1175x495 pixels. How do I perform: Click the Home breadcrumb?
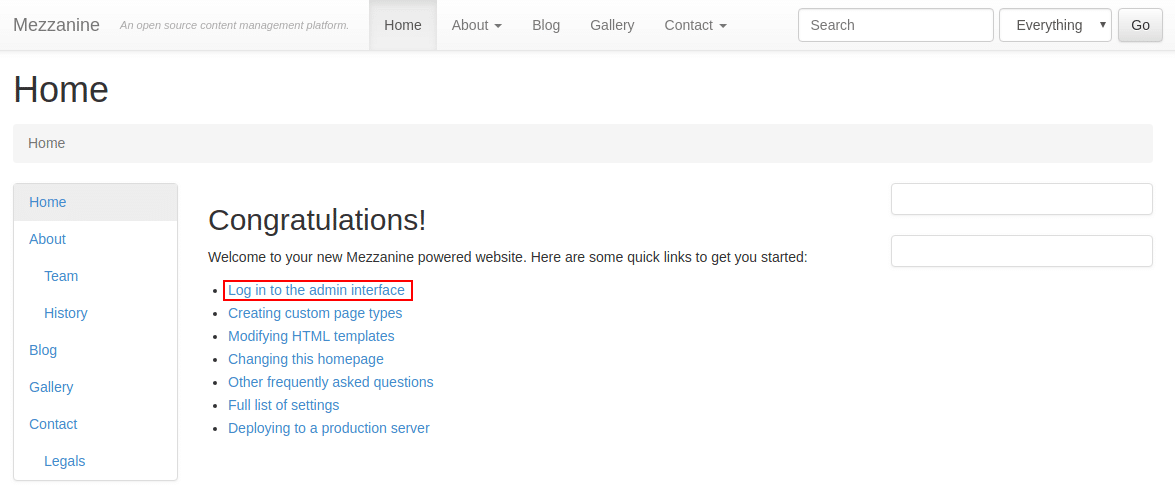point(46,143)
